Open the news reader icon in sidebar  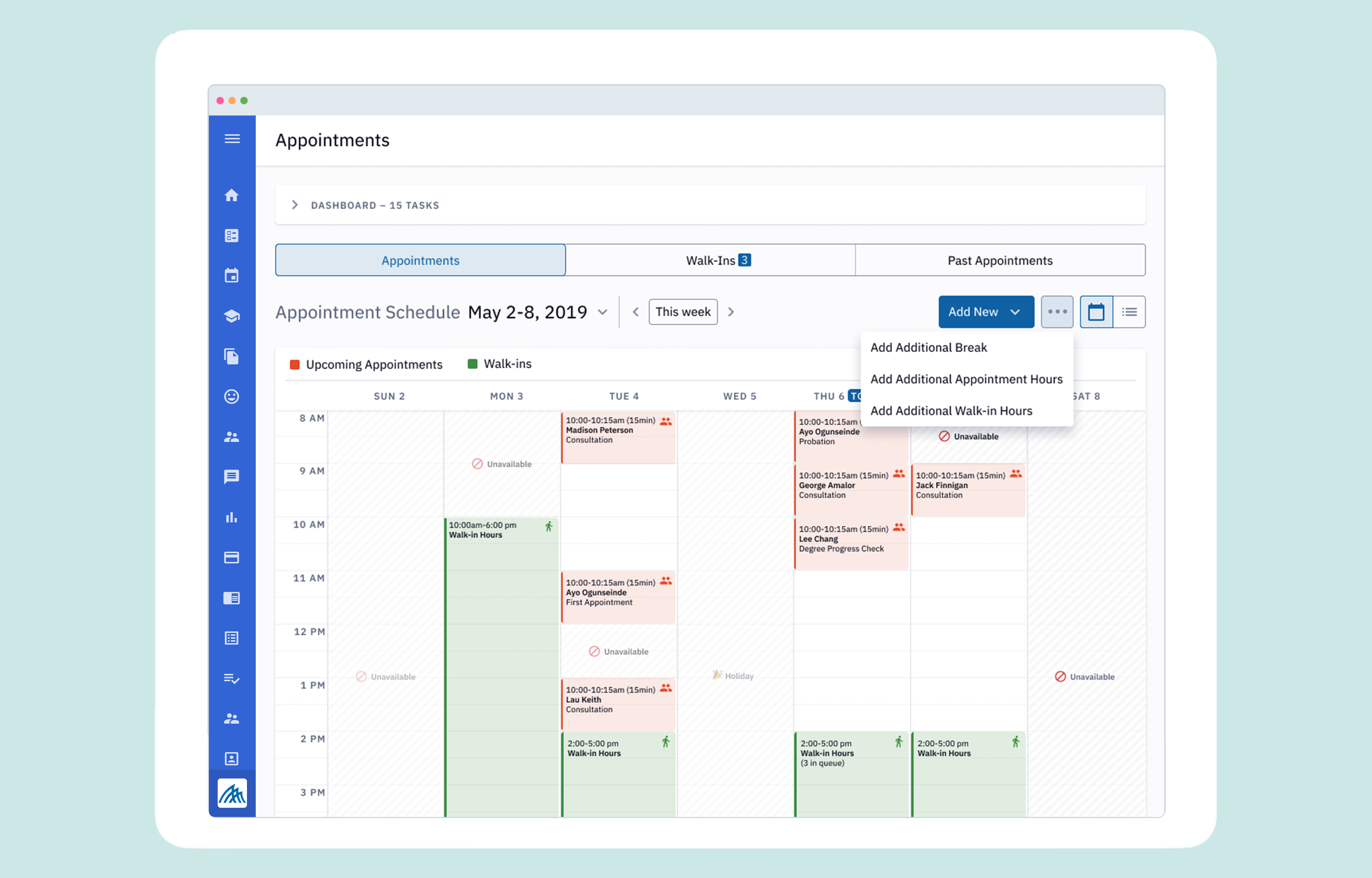point(232,598)
